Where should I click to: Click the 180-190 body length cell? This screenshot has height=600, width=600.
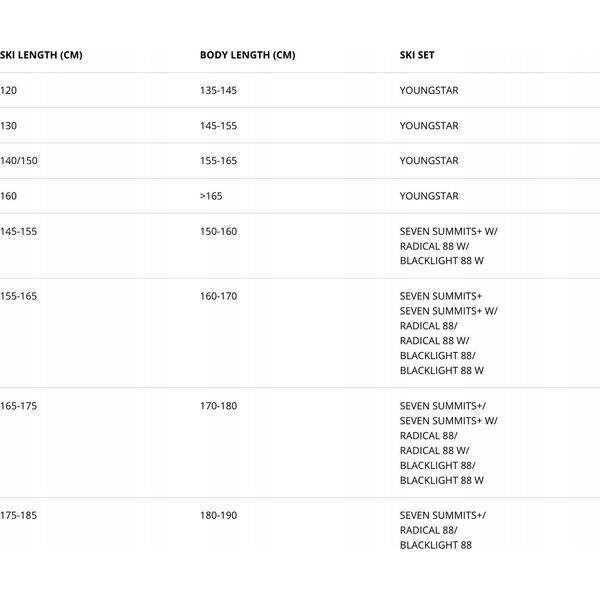[218, 515]
